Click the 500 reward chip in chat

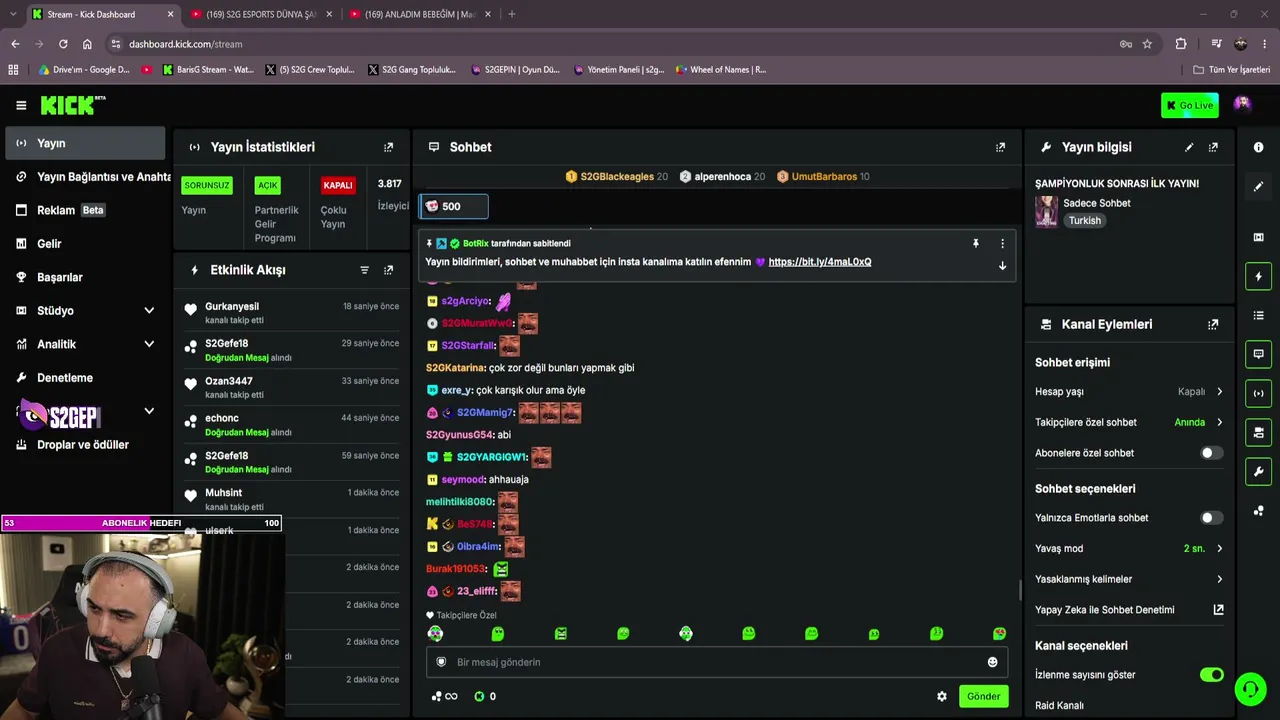[x=453, y=206]
